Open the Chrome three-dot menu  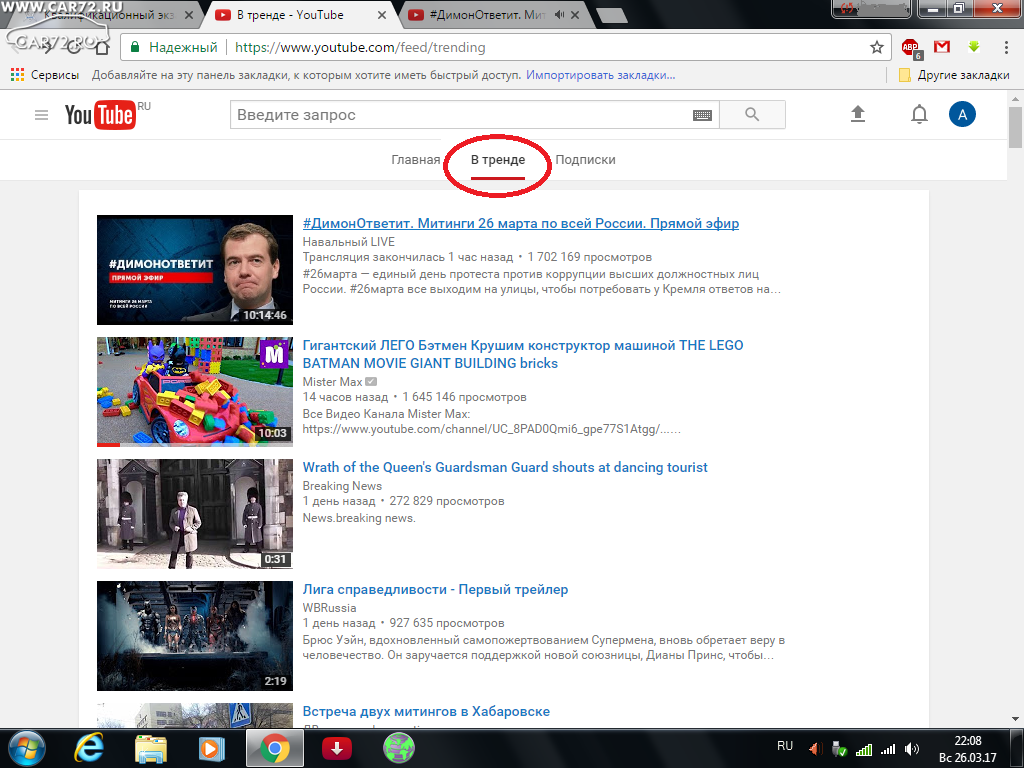(1006, 47)
